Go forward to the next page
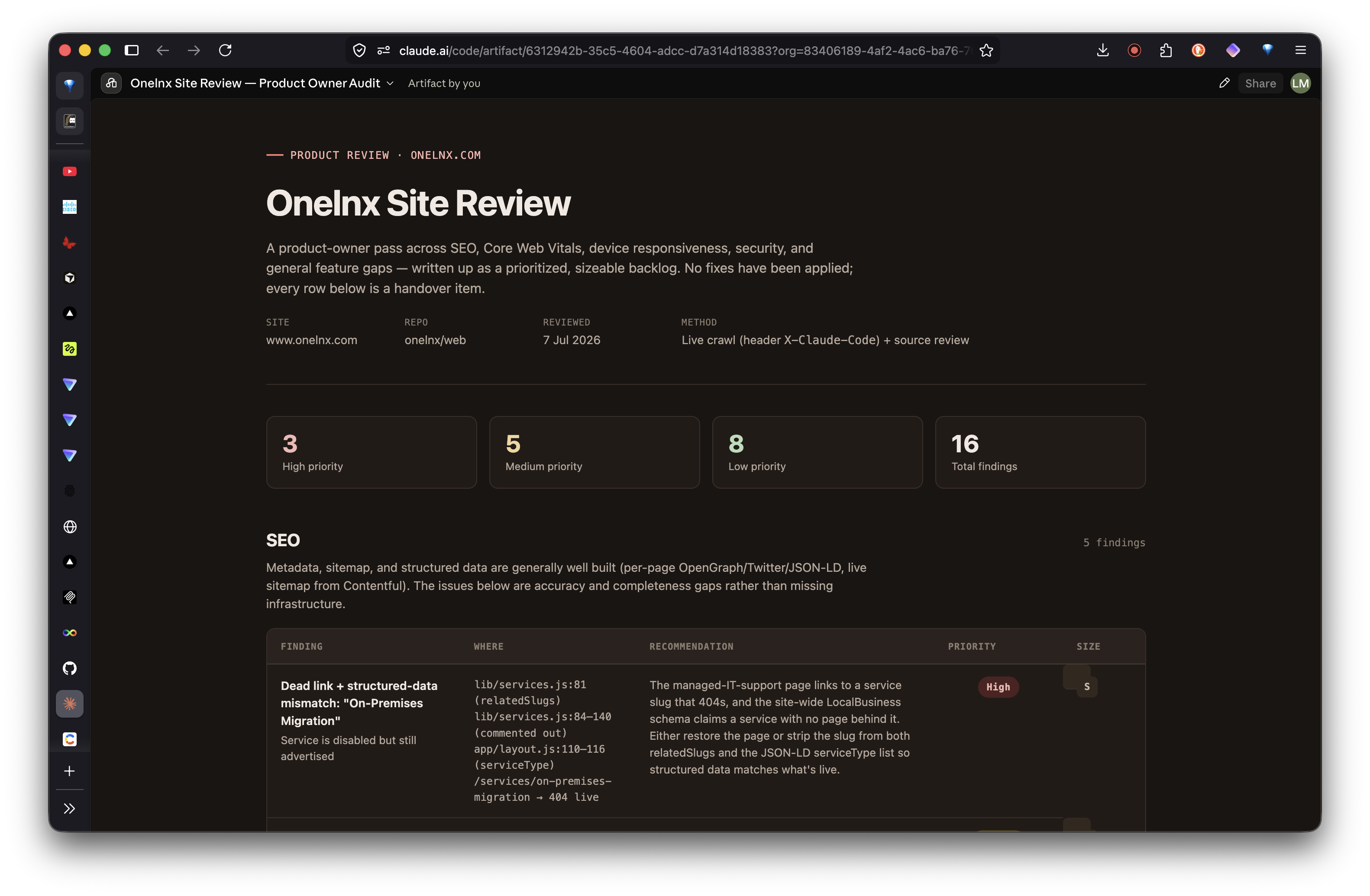 pyautogui.click(x=194, y=51)
